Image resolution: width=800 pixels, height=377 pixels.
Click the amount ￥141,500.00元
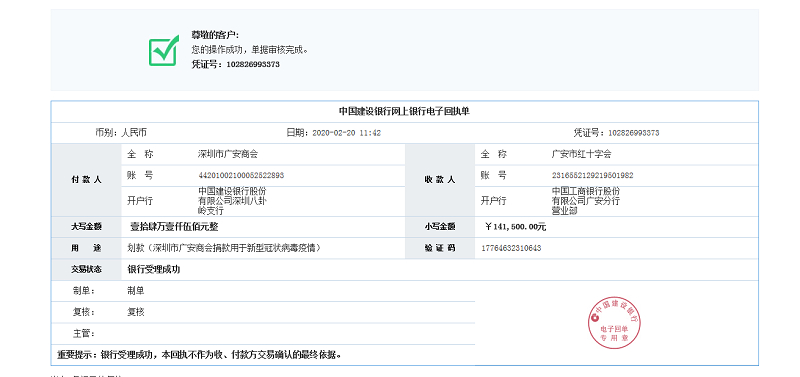click(516, 227)
